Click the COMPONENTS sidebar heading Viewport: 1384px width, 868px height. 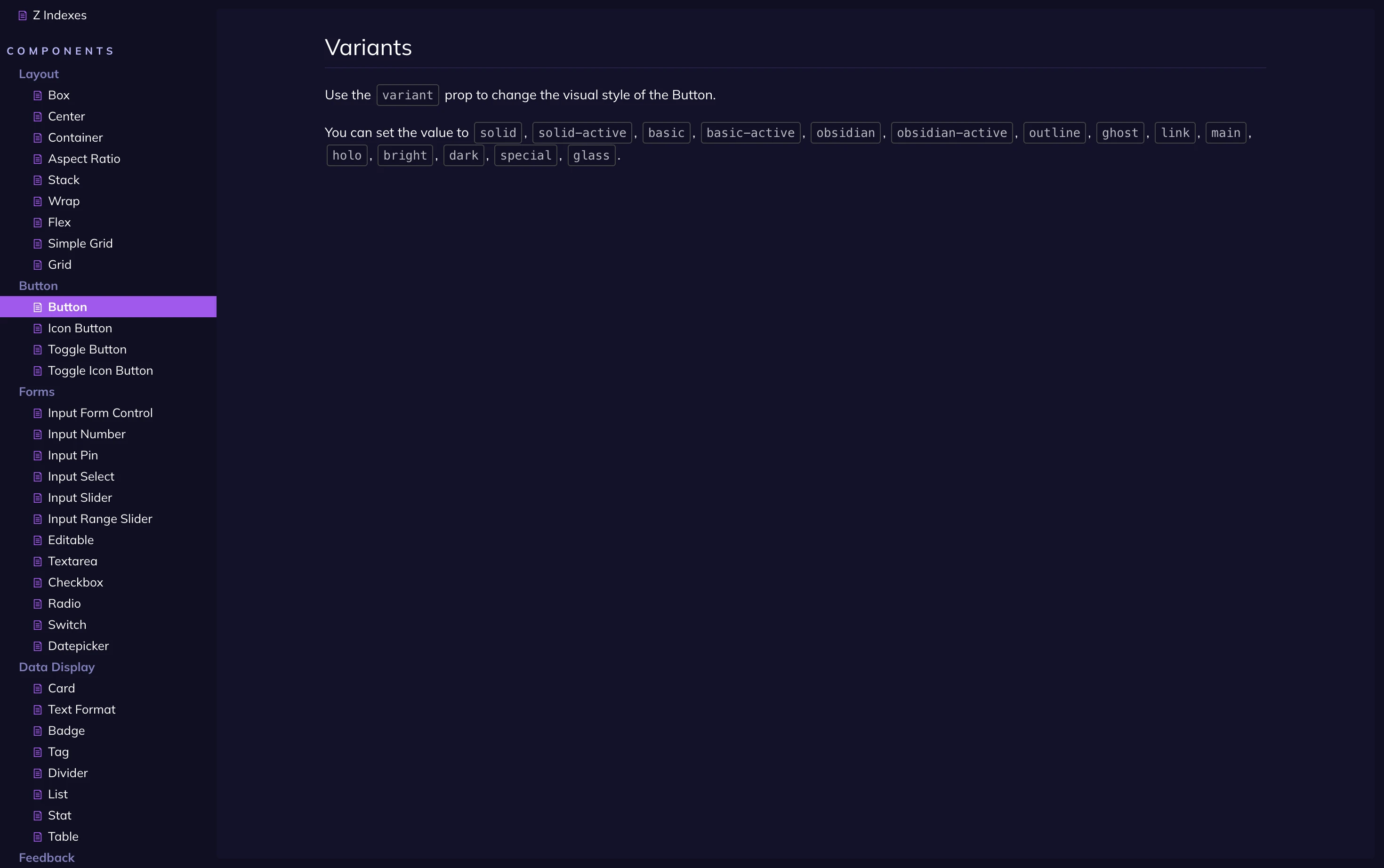coord(60,51)
